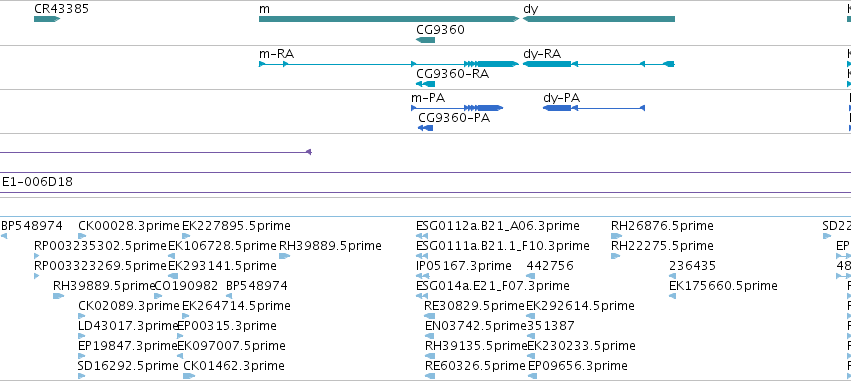This screenshot has height=381, width=851.
Task: Click the dy-PA coding sequence
Action: [594, 108]
